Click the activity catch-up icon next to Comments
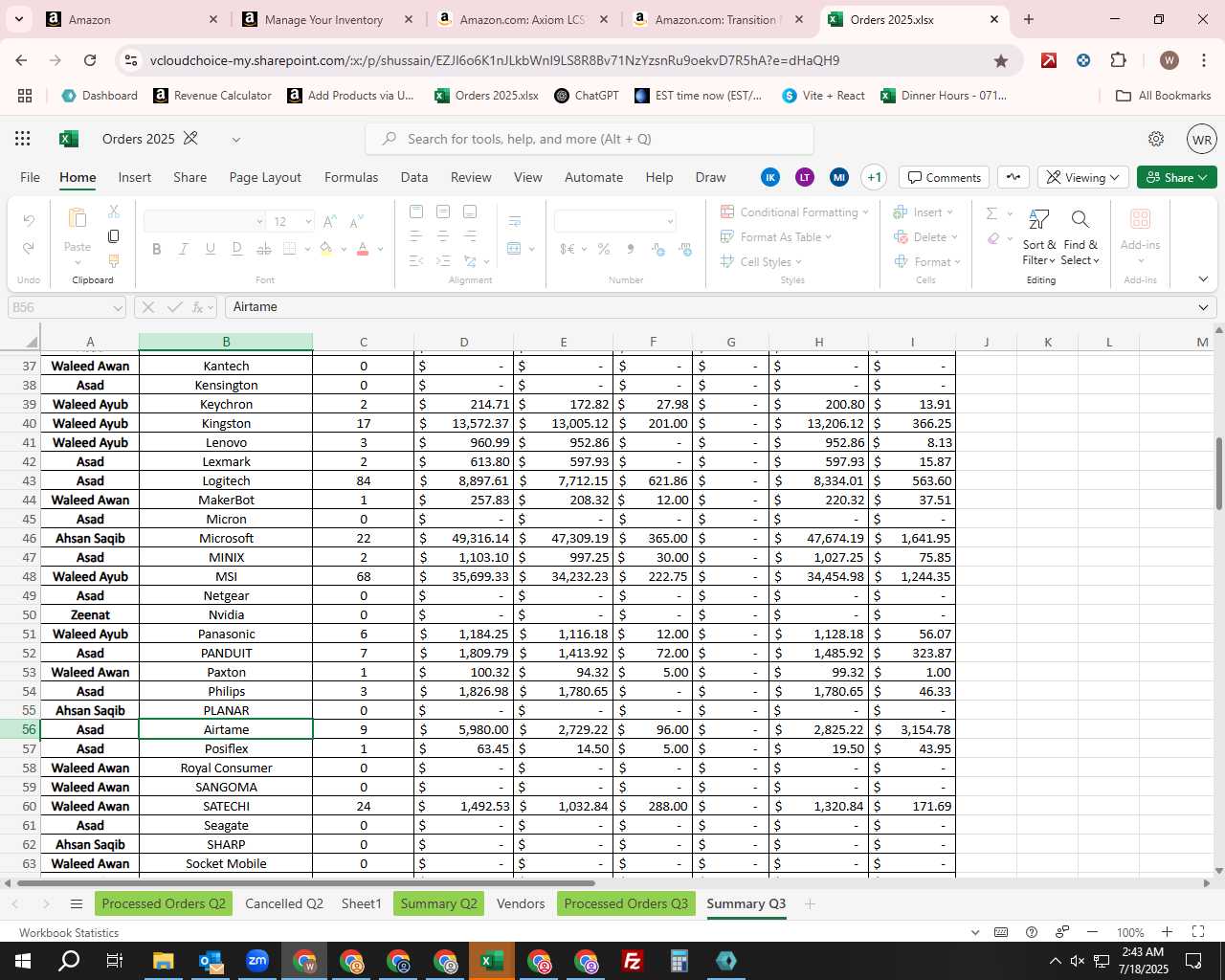Image resolution: width=1225 pixels, height=980 pixels. tap(1013, 177)
